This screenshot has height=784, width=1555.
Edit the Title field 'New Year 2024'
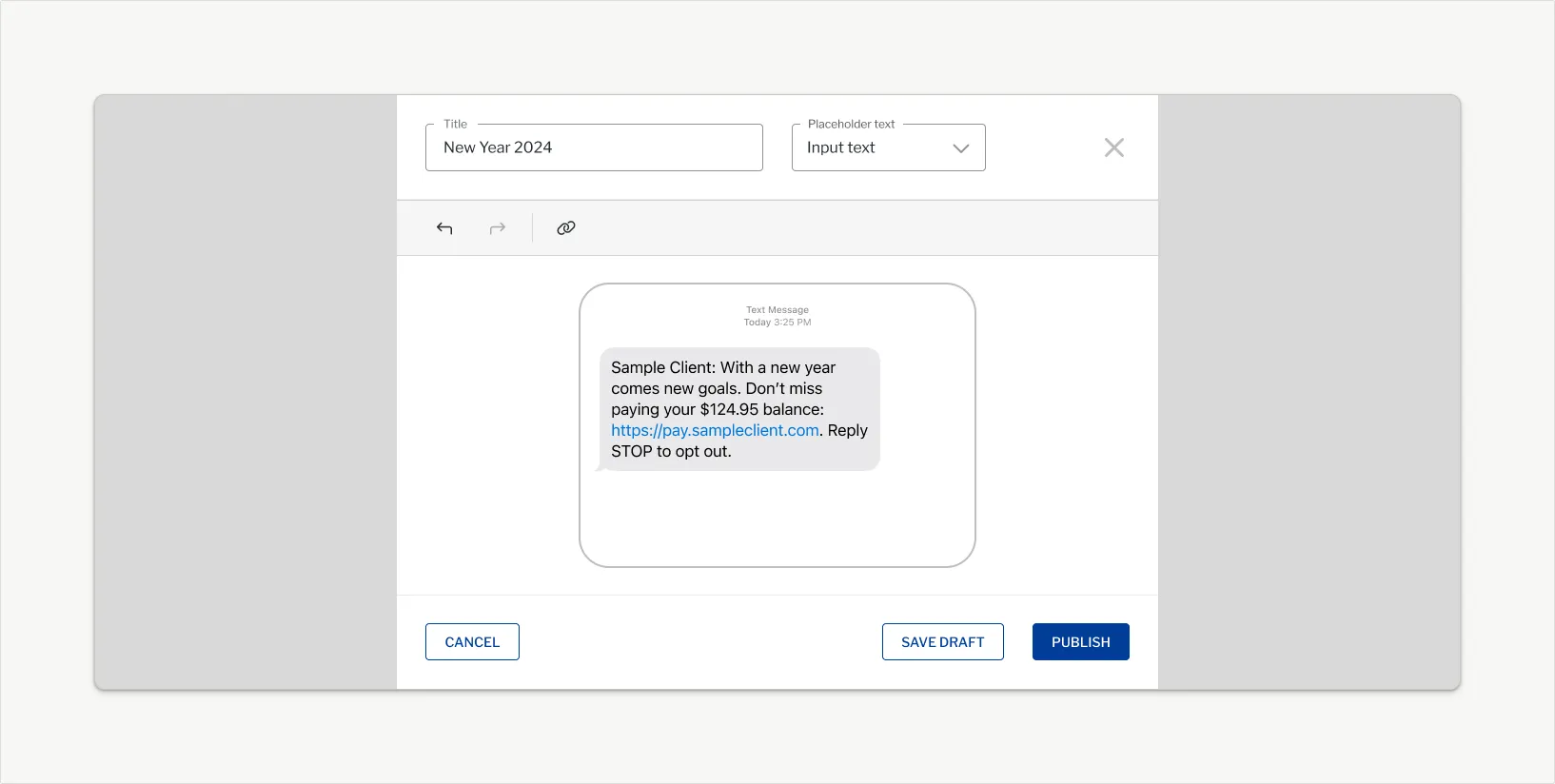pyautogui.click(x=594, y=147)
